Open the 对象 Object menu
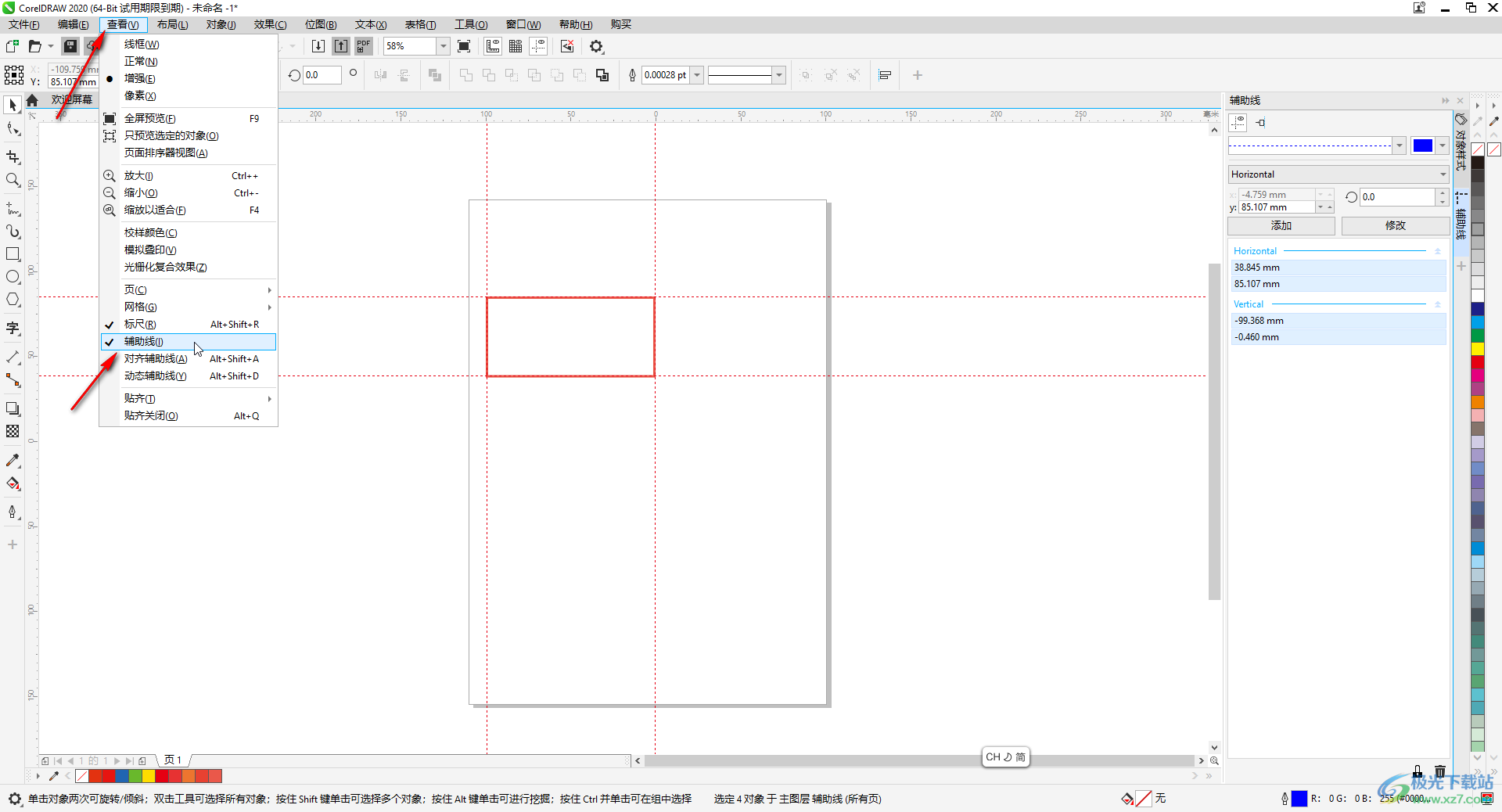Image resolution: width=1502 pixels, height=812 pixels. (221, 25)
